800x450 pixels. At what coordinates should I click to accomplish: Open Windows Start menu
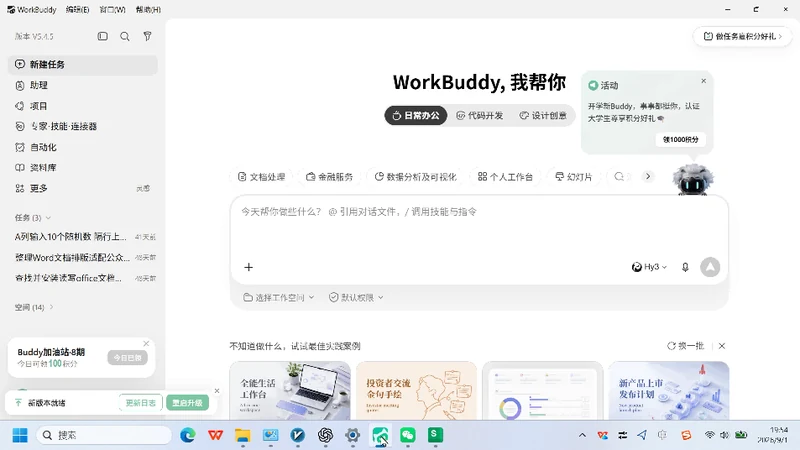click(20, 435)
